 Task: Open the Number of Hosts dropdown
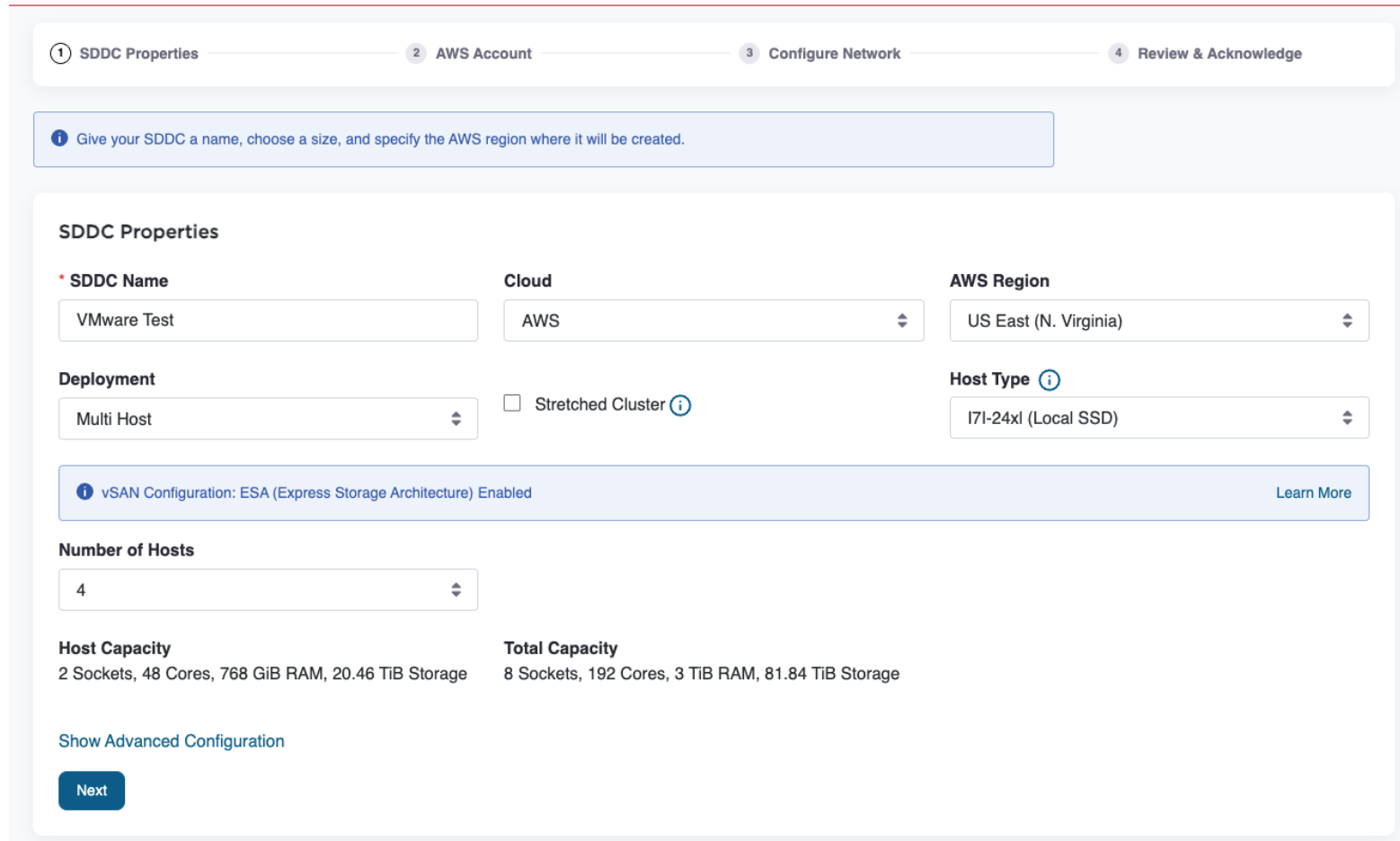[268, 589]
